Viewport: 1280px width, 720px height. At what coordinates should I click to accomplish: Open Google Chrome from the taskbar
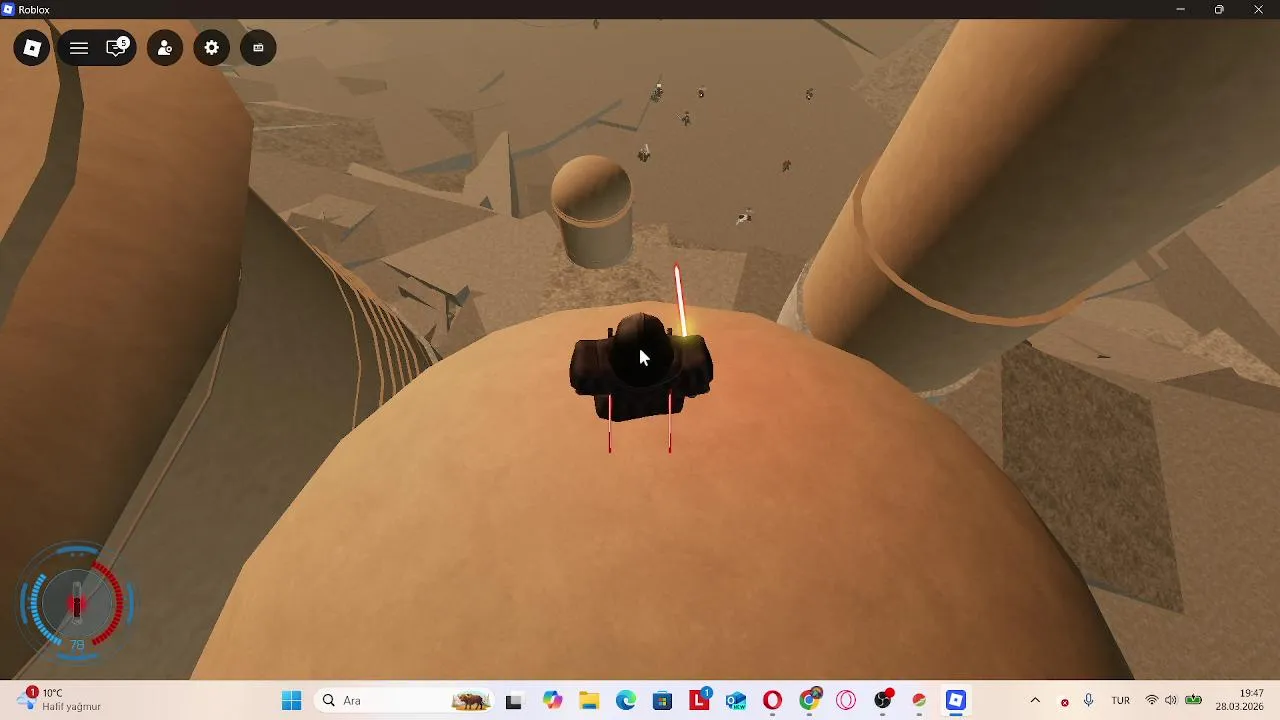pos(810,700)
